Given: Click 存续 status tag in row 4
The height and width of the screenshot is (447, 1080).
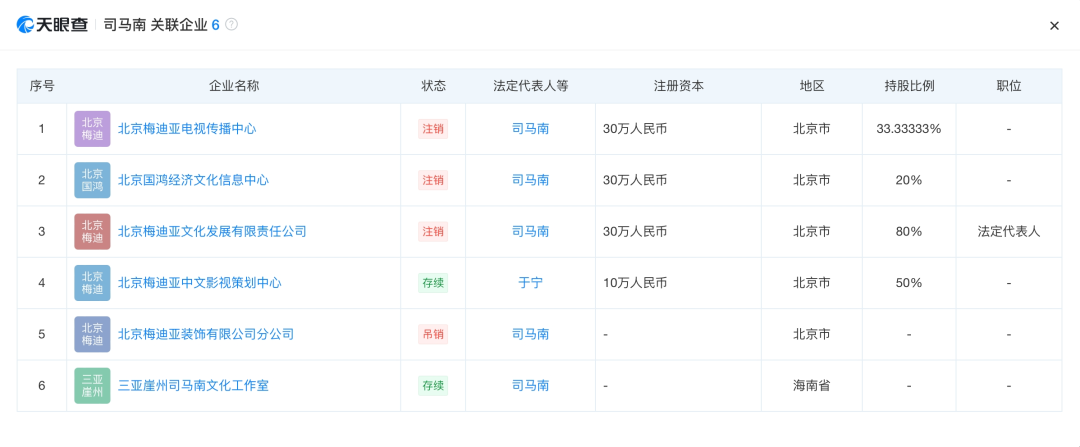Looking at the screenshot, I should click(433, 283).
